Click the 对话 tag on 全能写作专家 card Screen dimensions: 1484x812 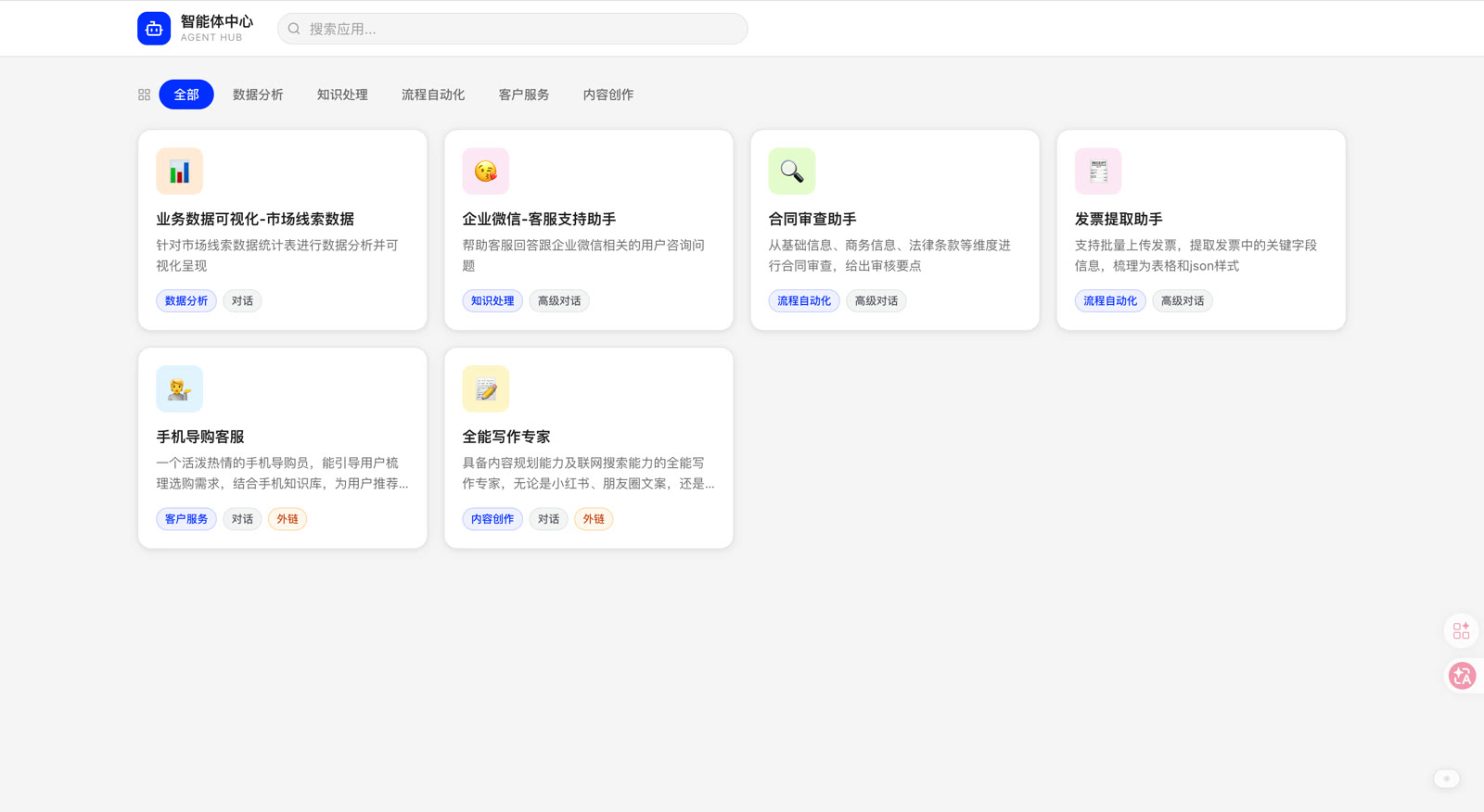pyautogui.click(x=548, y=519)
